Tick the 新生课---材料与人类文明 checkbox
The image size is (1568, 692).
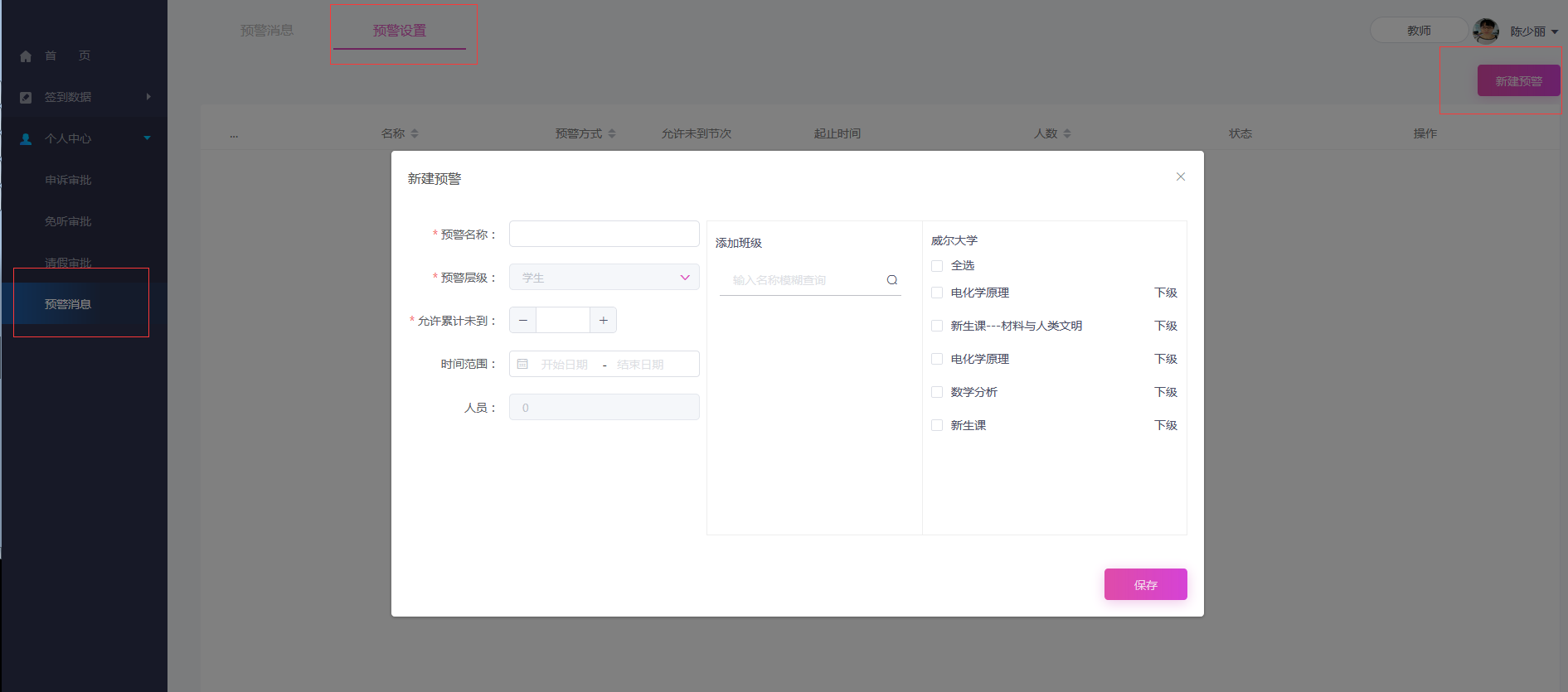click(937, 326)
